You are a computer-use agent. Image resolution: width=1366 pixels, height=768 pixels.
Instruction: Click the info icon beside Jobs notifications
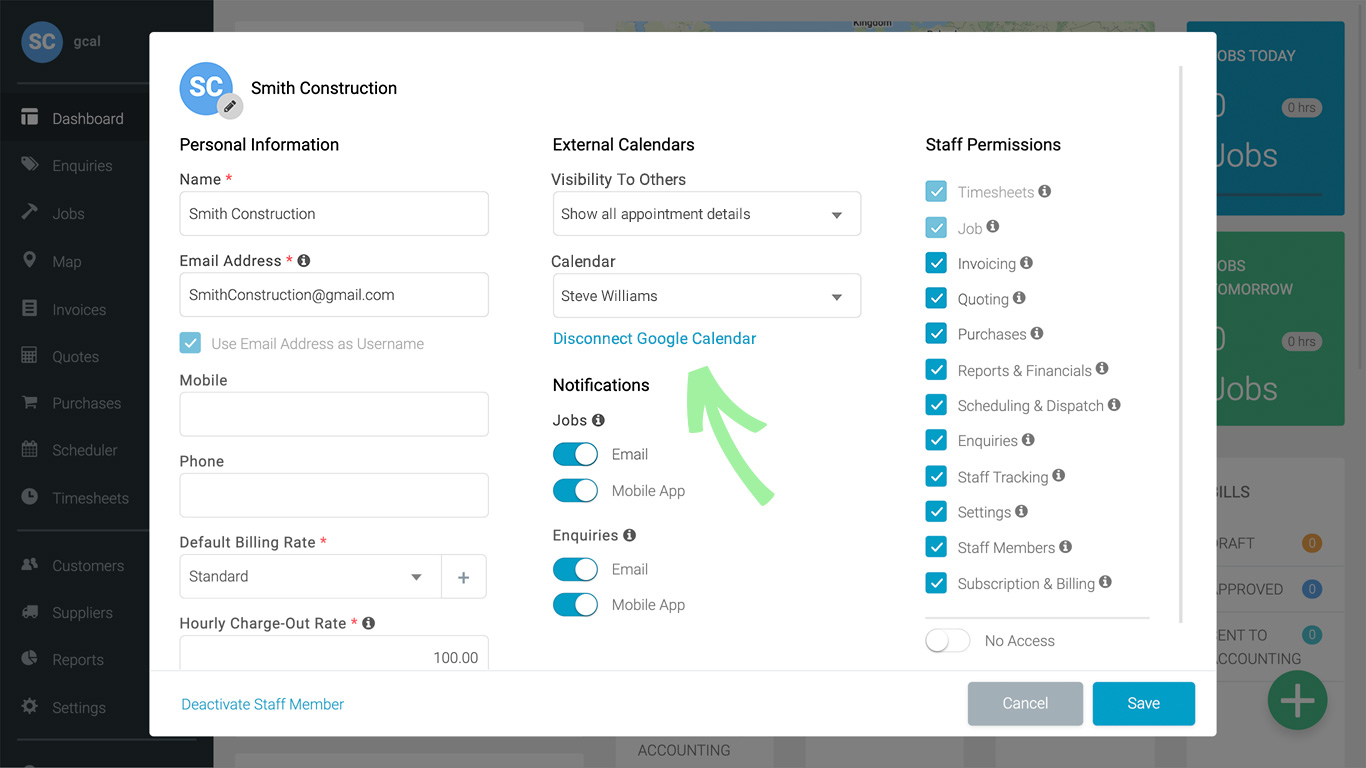coord(598,420)
